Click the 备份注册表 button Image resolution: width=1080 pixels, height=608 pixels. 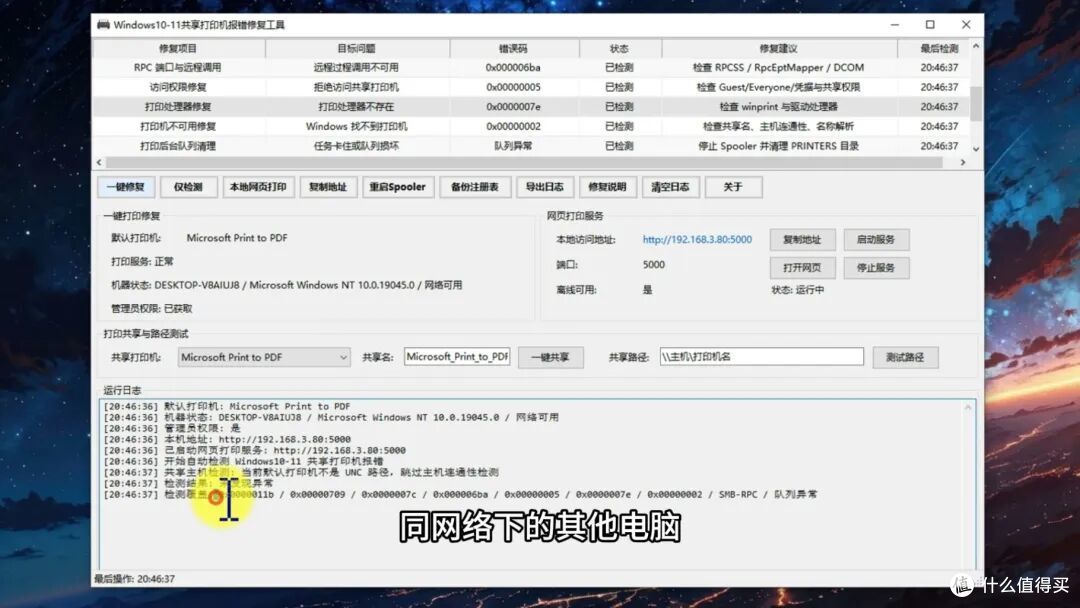[x=475, y=187]
